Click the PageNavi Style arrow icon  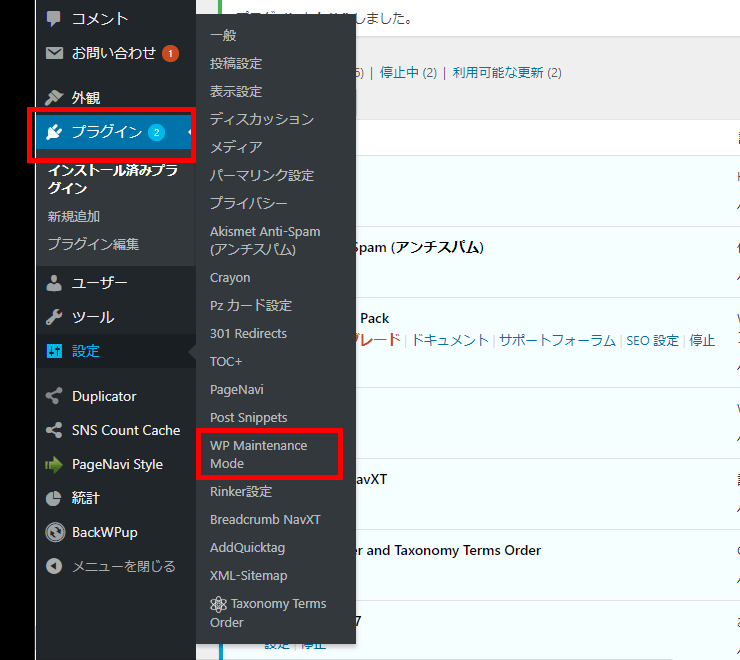[54, 464]
